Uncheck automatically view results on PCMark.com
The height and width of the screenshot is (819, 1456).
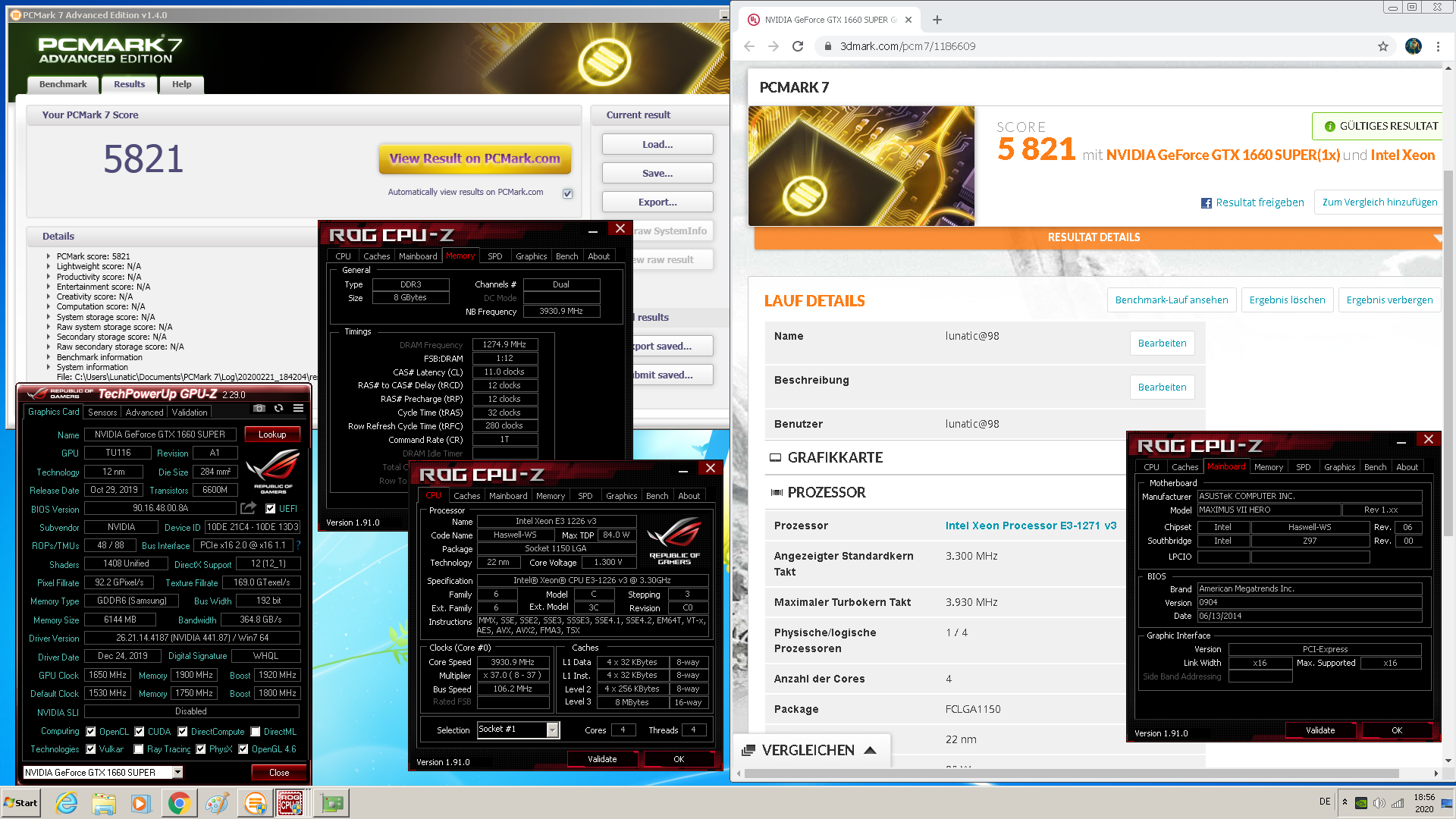567,193
